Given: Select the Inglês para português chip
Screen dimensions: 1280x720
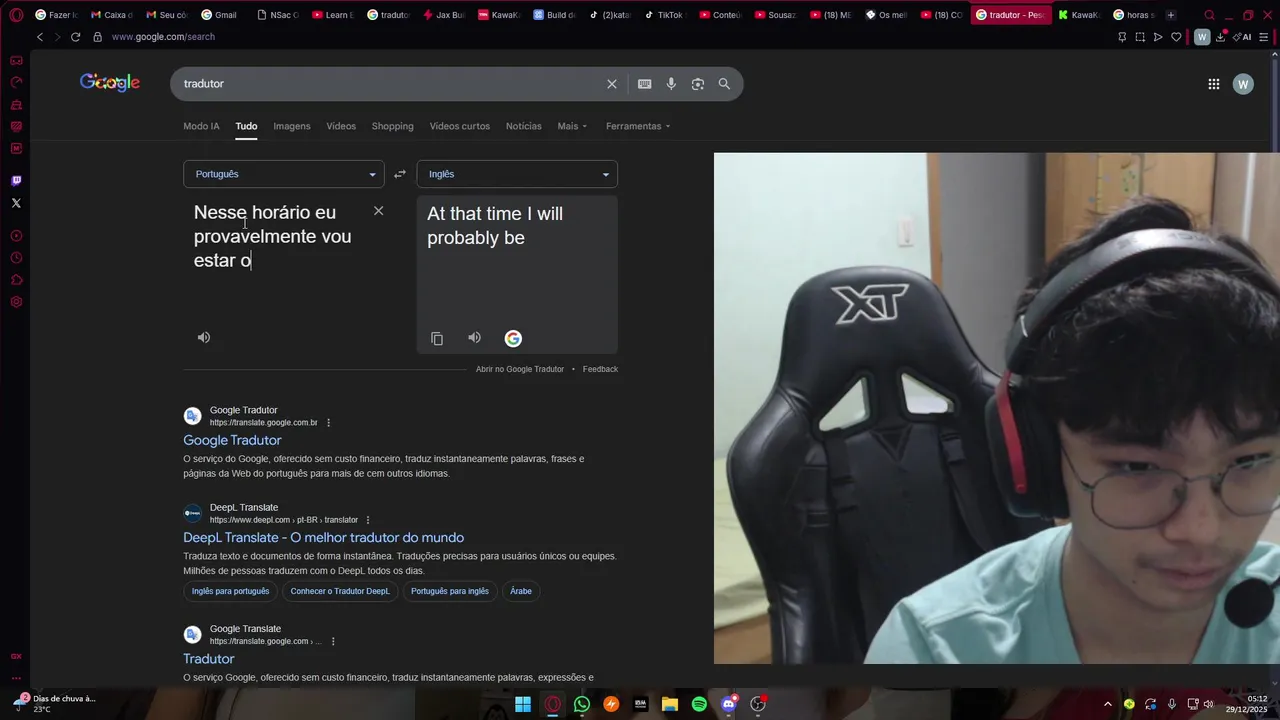Looking at the screenshot, I should 230,591.
